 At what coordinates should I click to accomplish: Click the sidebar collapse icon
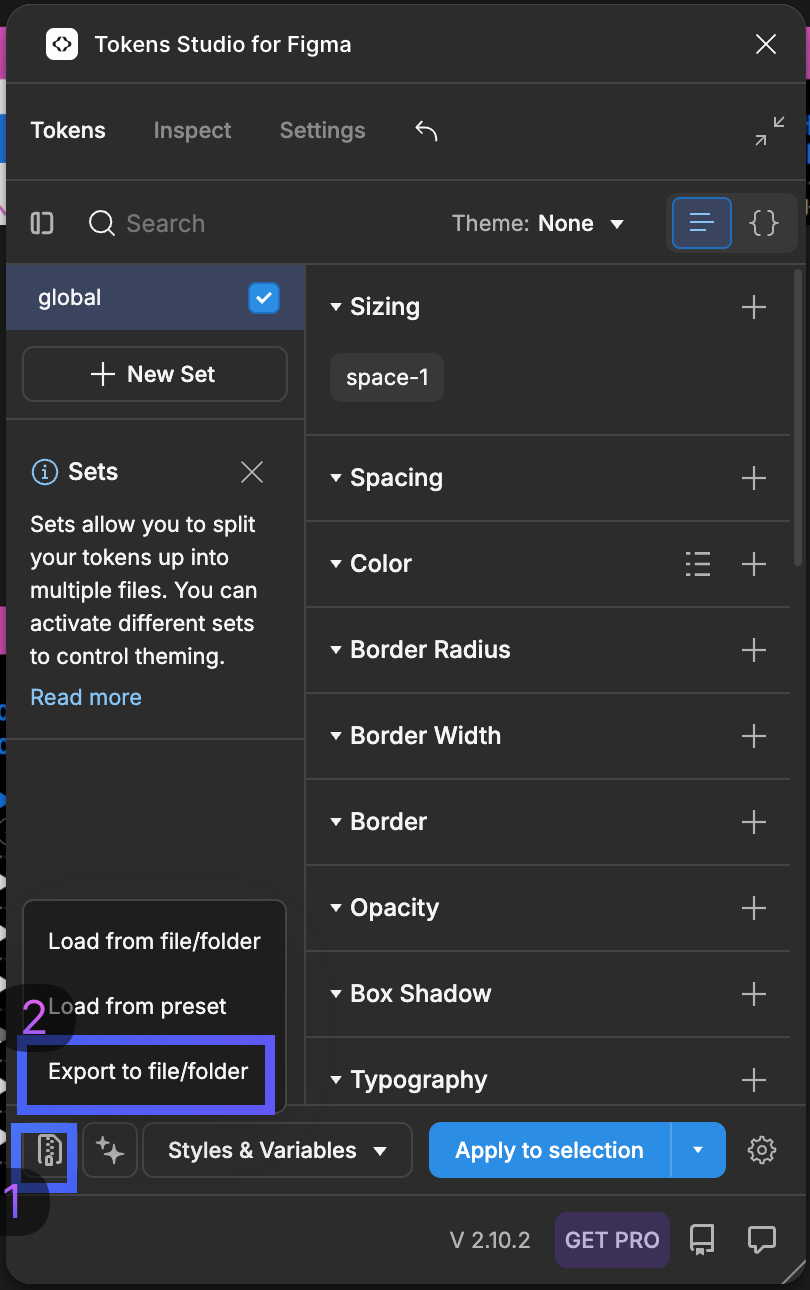pyautogui.click(x=42, y=223)
